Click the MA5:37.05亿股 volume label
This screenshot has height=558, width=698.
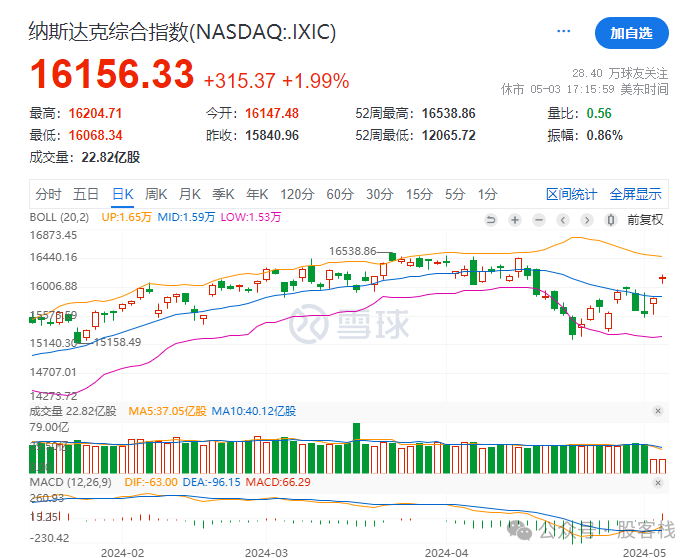(167, 411)
